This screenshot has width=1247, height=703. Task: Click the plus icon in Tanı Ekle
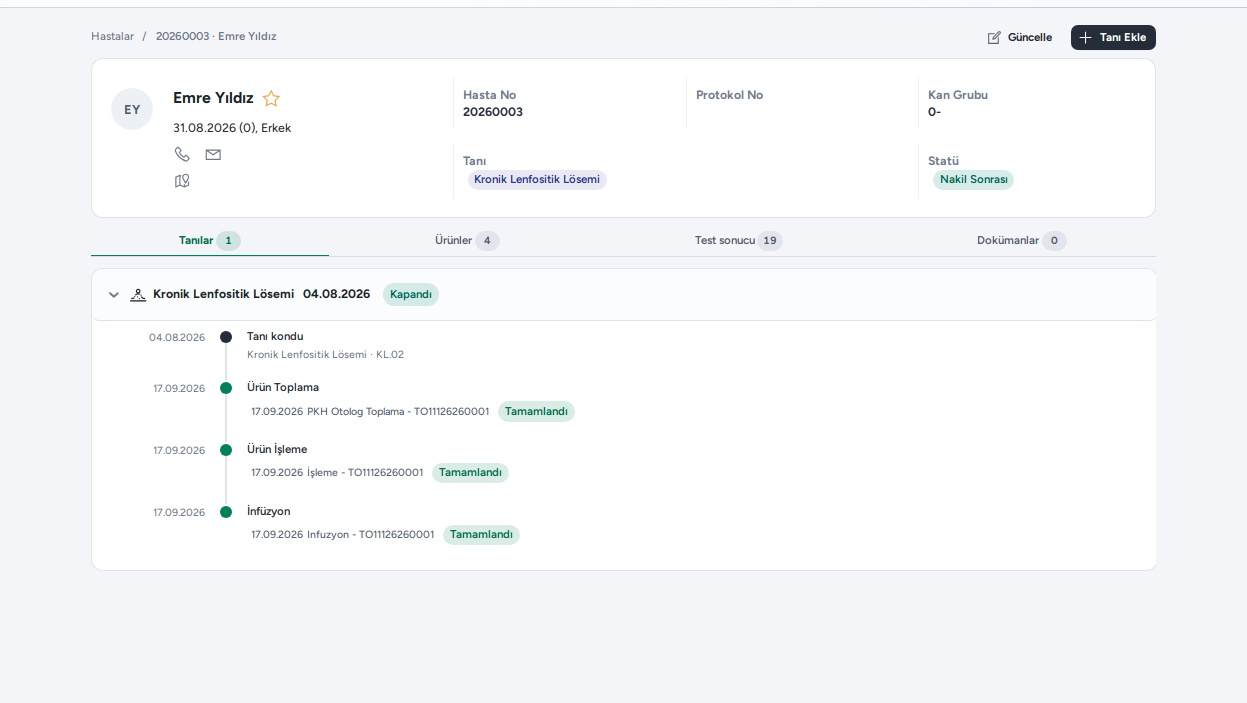[x=1086, y=38]
